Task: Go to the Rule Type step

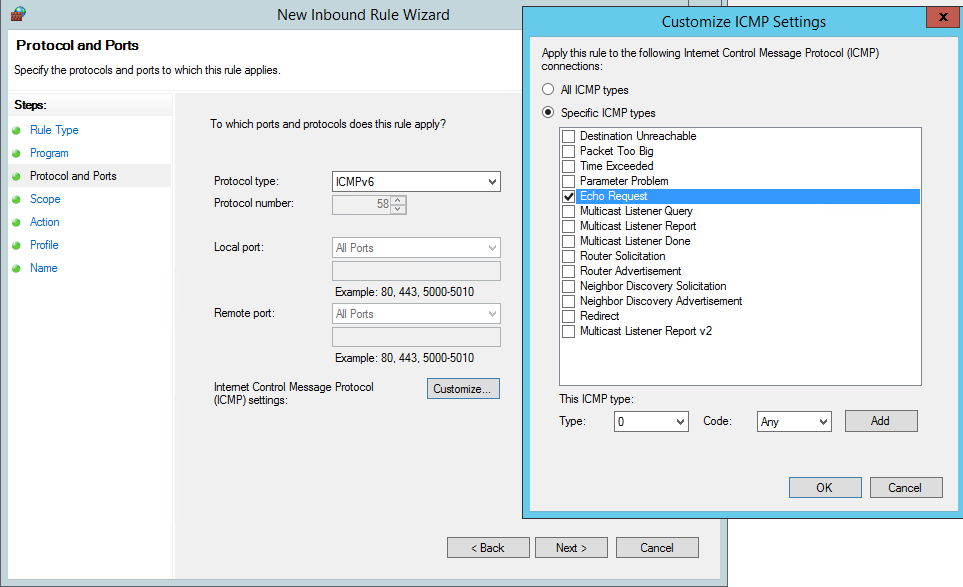Action: click(x=54, y=130)
